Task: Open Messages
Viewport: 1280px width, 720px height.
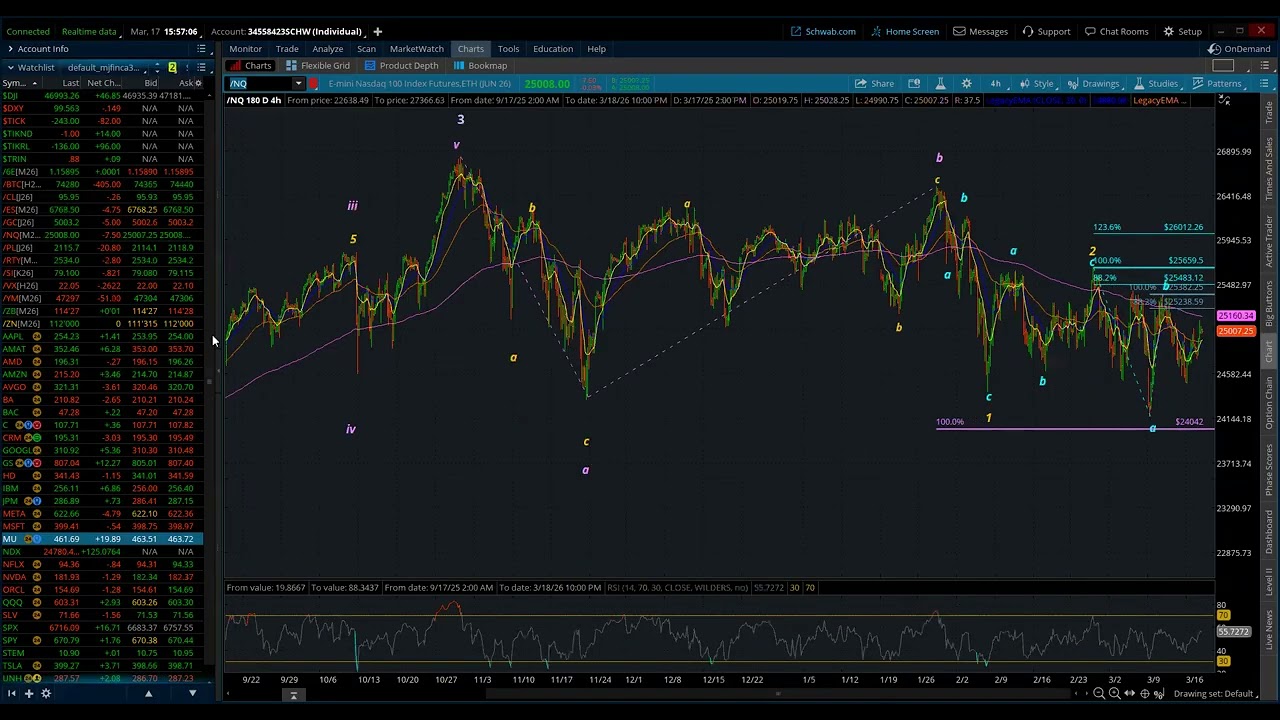Action: 980,32
